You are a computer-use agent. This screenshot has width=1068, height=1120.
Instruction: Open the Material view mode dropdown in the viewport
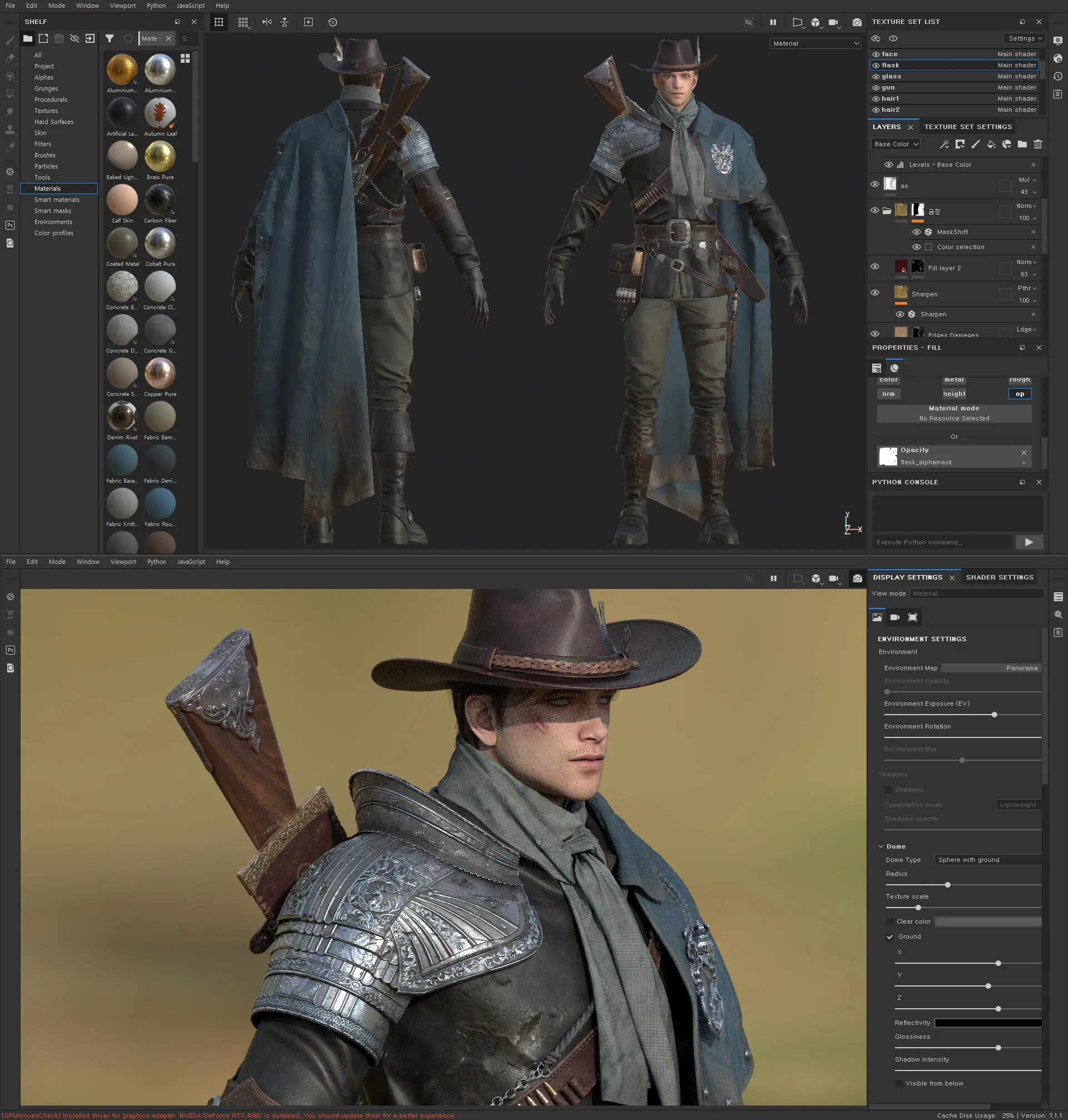815,44
